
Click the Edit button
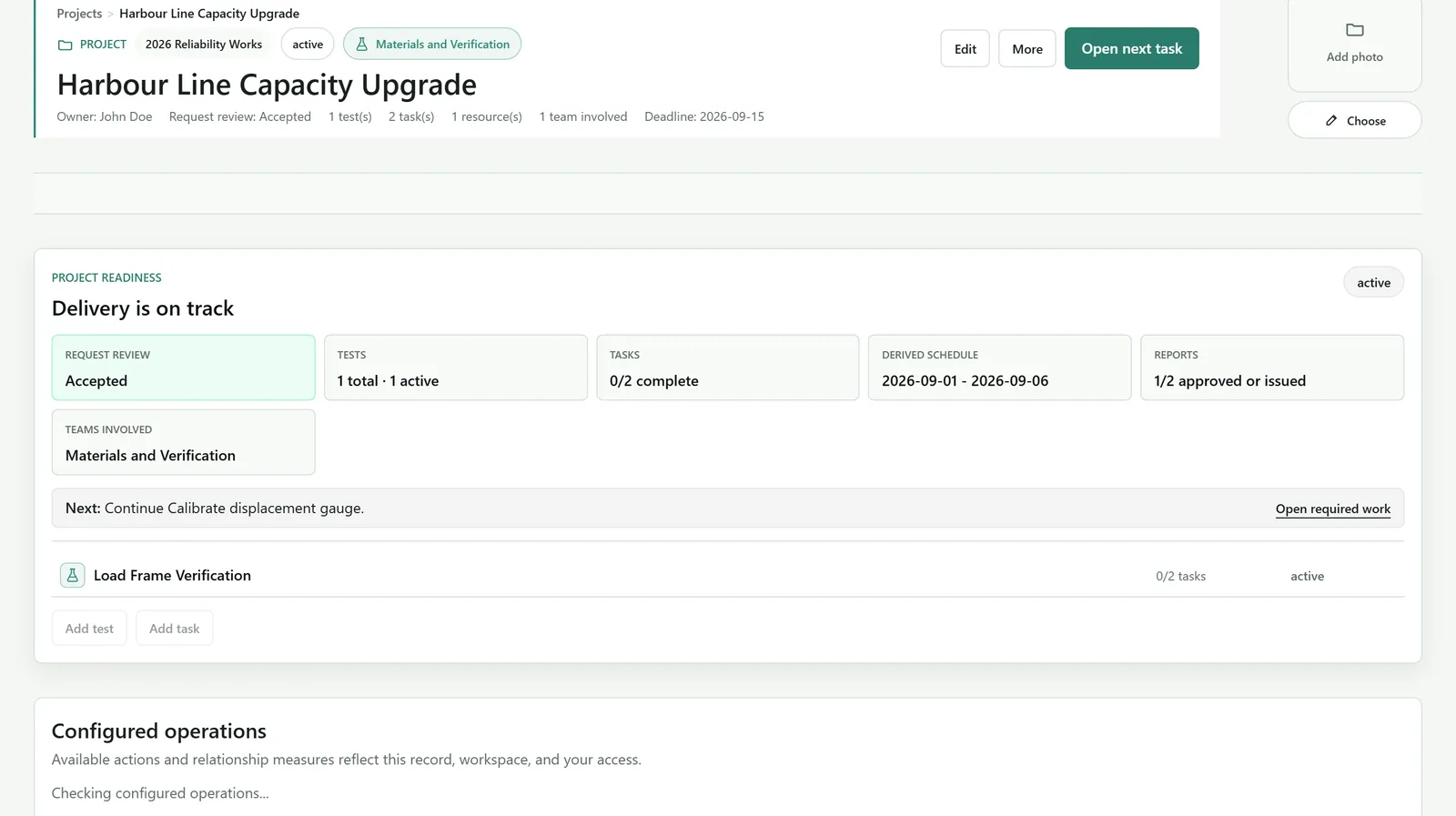966,49
